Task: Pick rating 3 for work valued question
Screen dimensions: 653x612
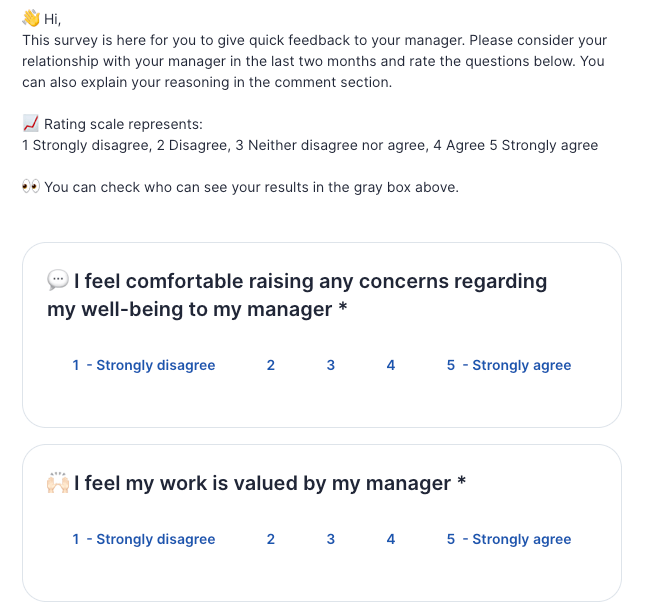Action: 330,539
